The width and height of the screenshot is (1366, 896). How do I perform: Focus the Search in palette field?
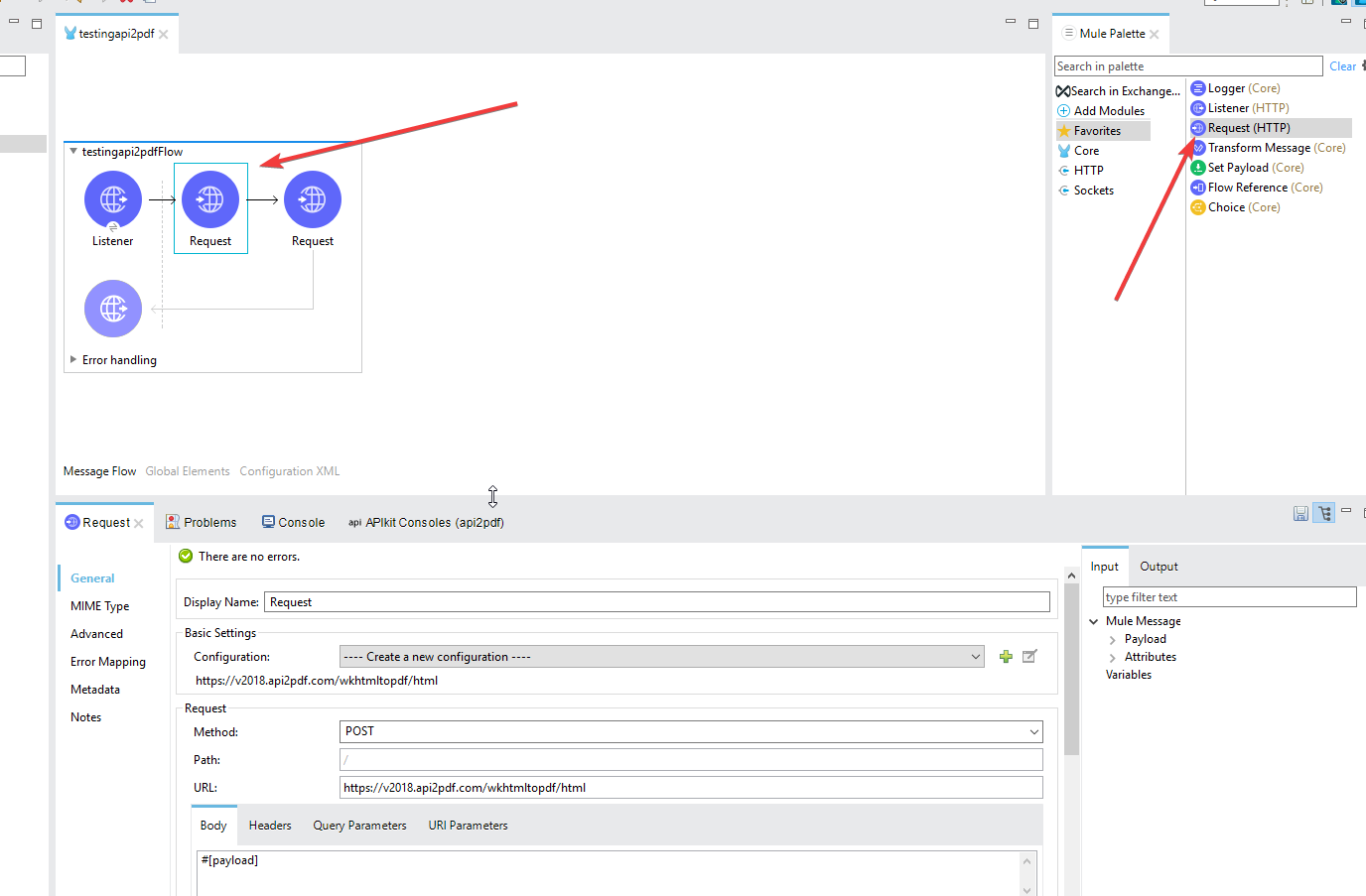click(x=1188, y=66)
